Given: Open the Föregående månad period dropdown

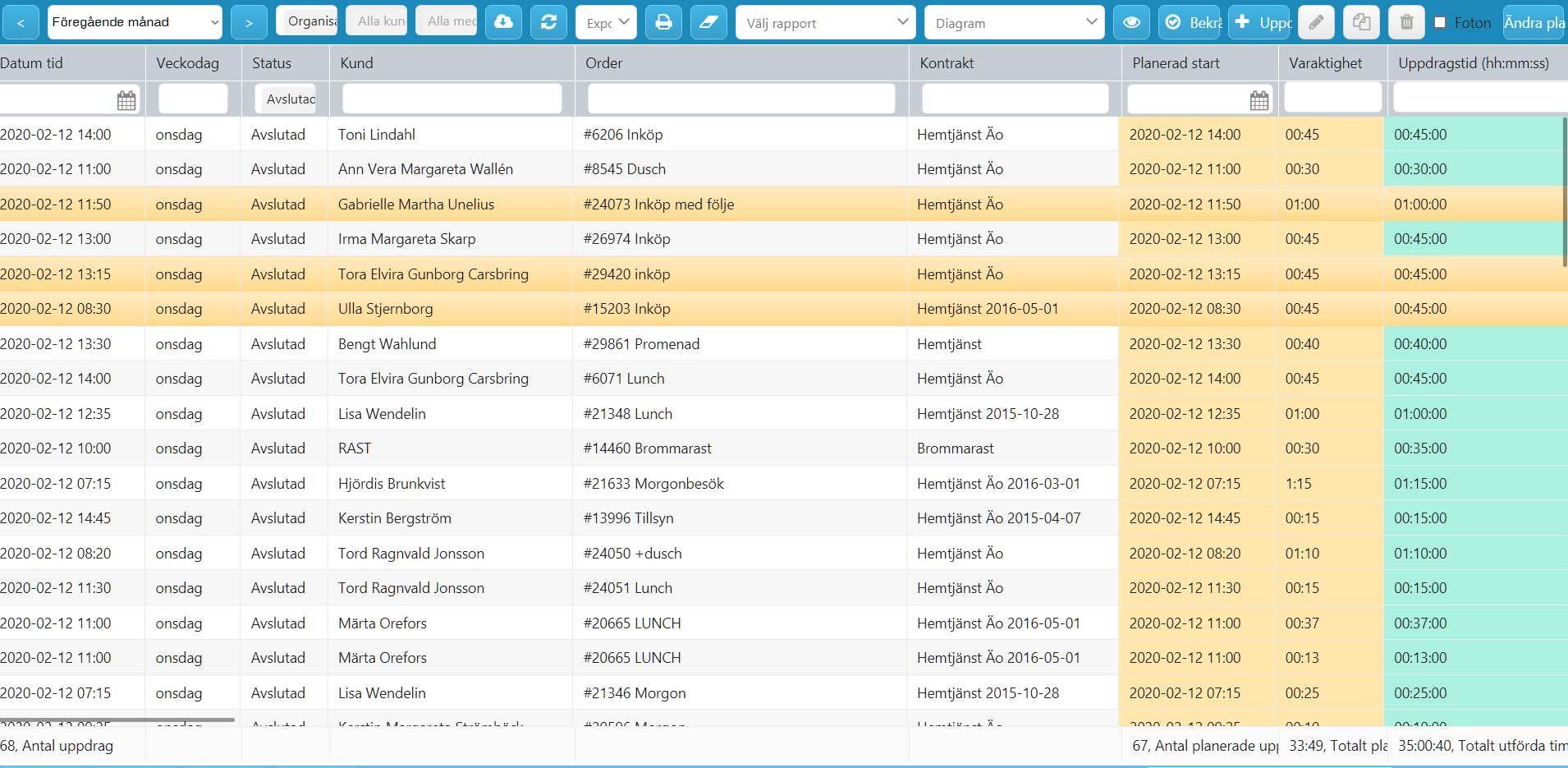Looking at the screenshot, I should point(135,22).
